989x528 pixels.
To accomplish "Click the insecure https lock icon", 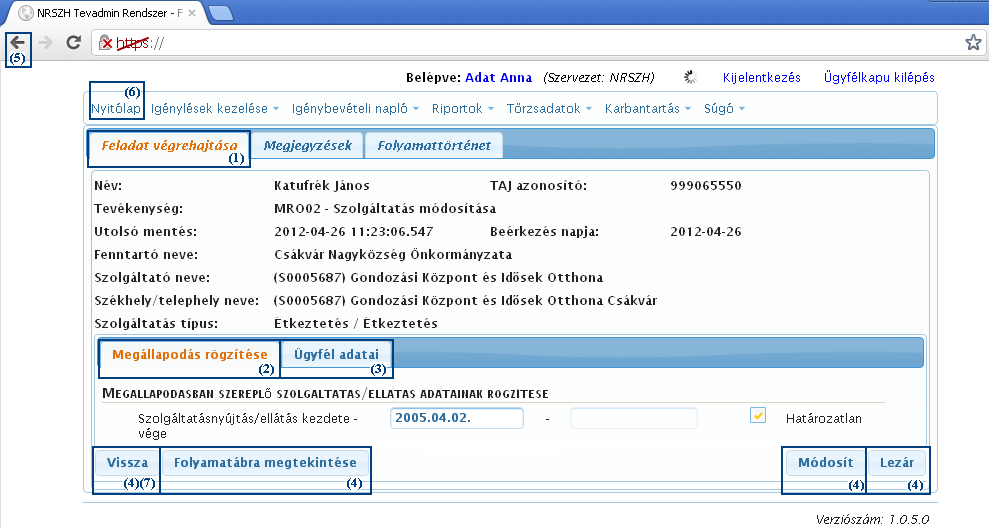I will 106,42.
